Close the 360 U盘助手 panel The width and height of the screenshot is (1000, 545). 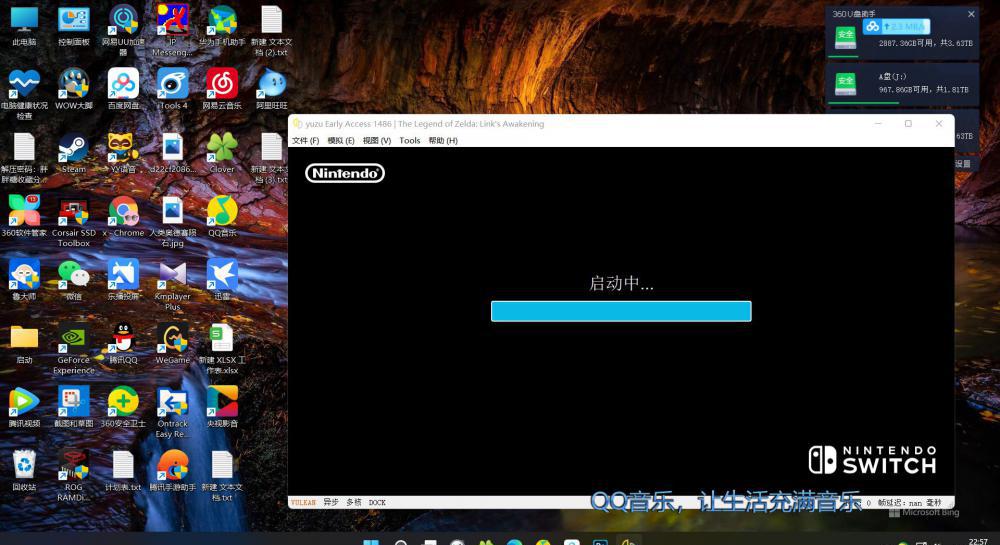(971, 14)
